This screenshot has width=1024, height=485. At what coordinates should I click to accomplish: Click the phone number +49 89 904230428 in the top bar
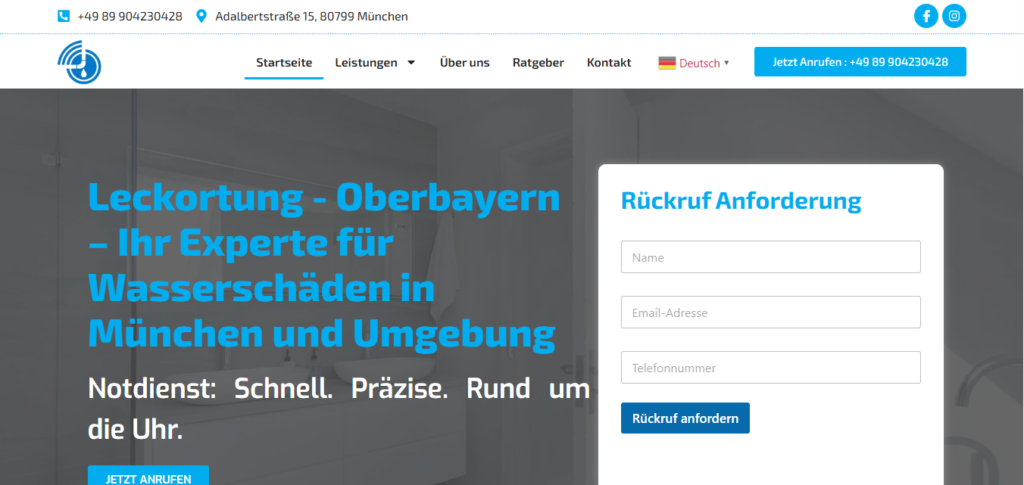tap(130, 16)
